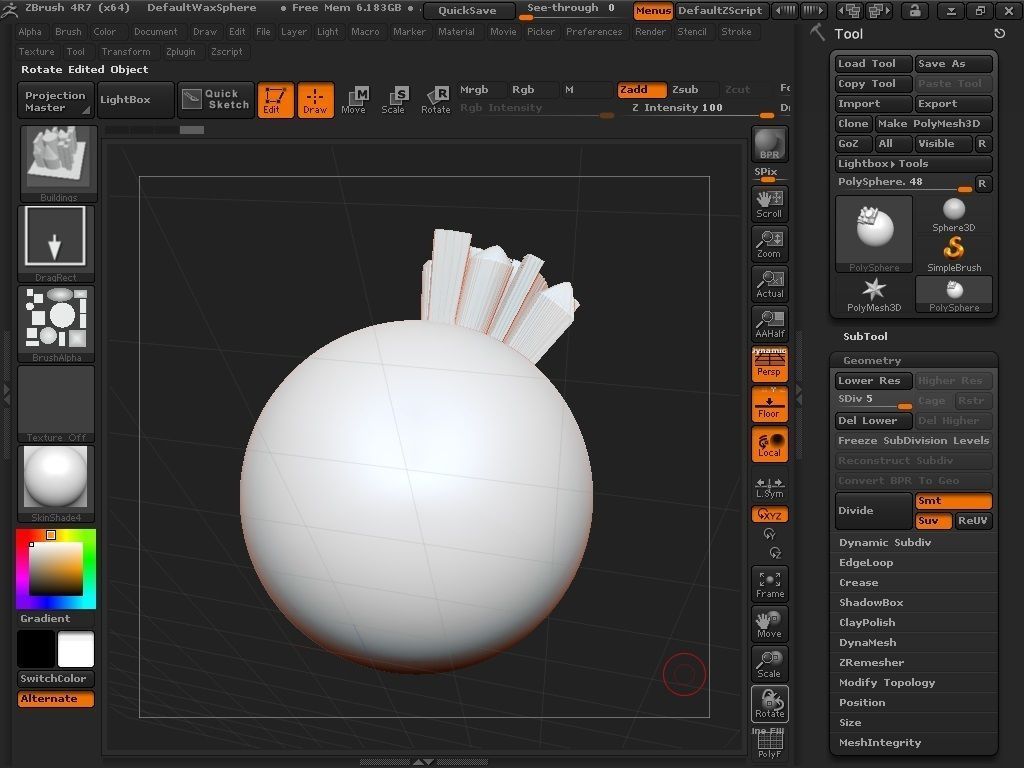Image resolution: width=1024 pixels, height=768 pixels.
Task: Expand the Crease section
Action: (x=858, y=583)
